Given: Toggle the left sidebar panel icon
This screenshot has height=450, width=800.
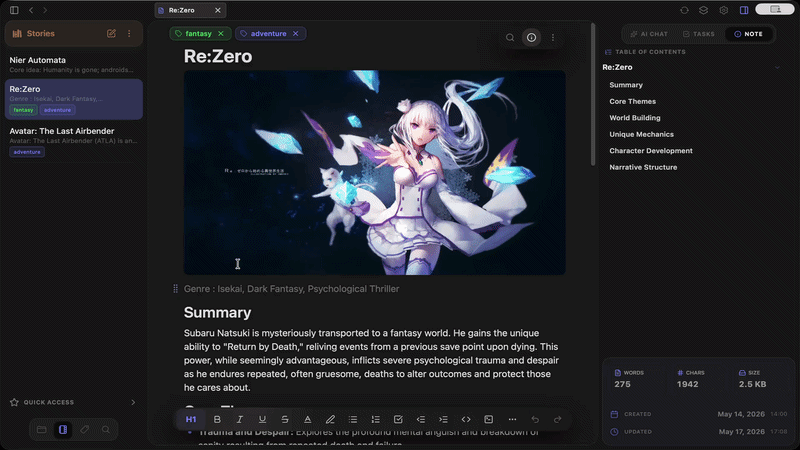Looking at the screenshot, I should tap(14, 10).
